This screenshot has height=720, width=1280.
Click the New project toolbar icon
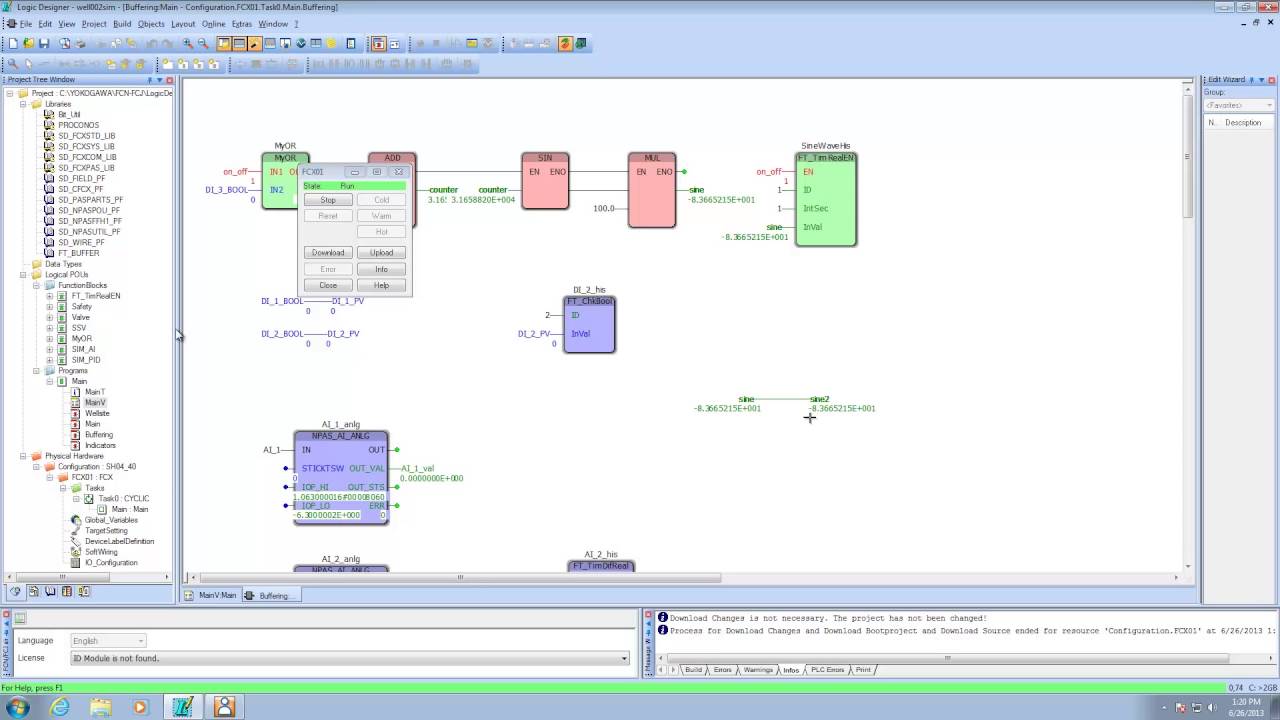click(14, 44)
